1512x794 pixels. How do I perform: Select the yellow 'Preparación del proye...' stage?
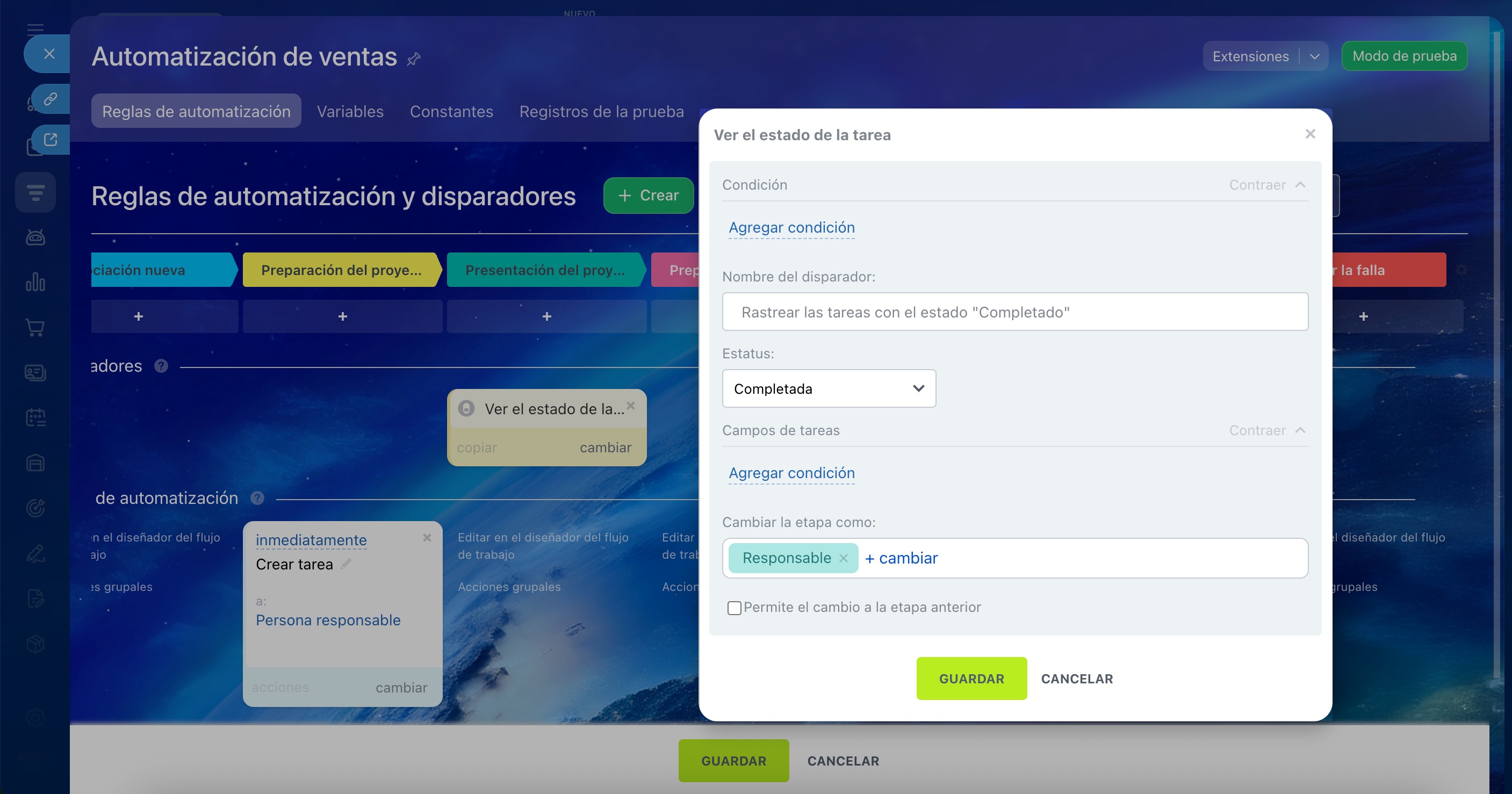pyautogui.click(x=341, y=270)
